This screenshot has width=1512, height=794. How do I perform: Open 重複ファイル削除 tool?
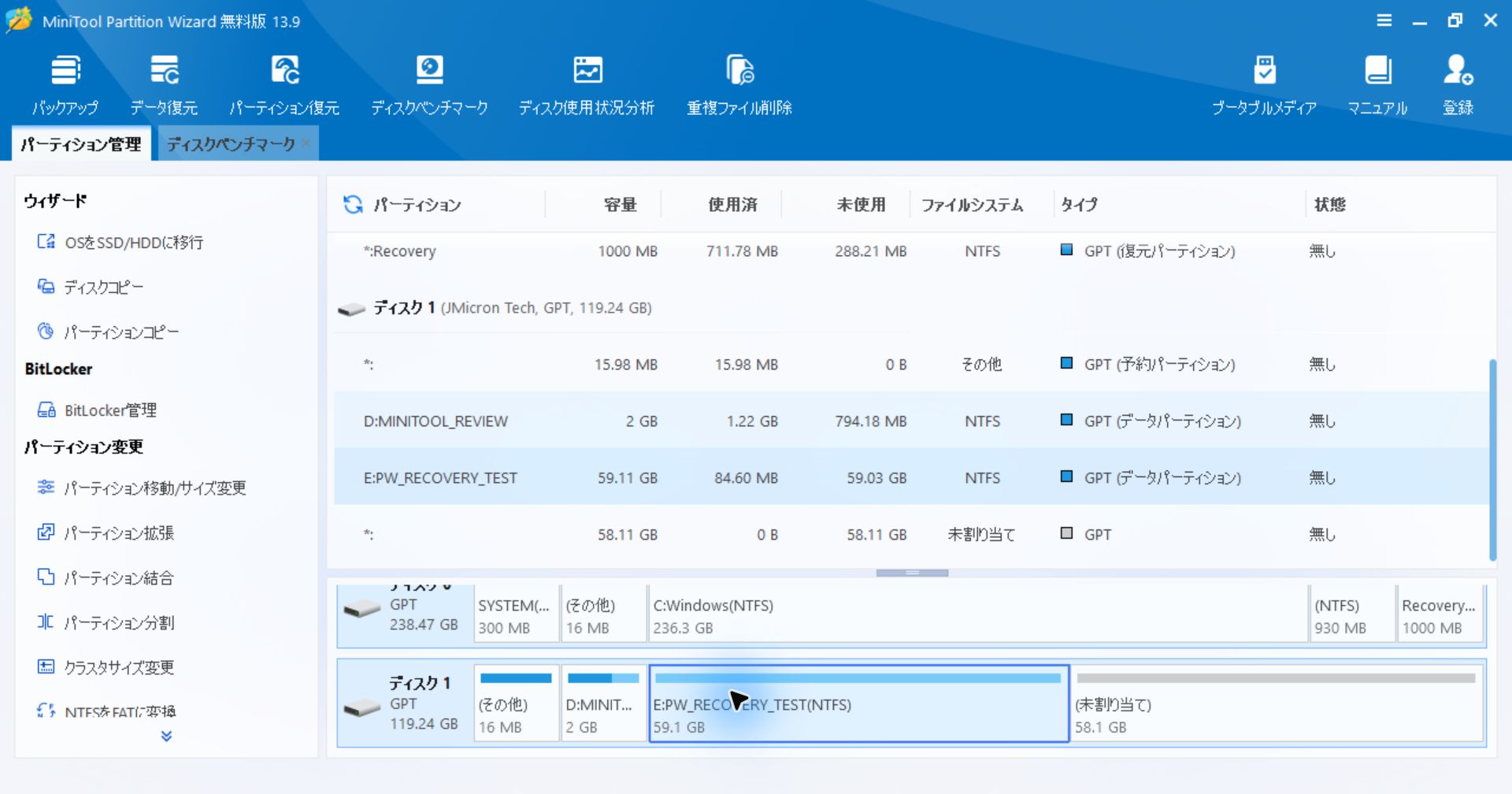[739, 85]
